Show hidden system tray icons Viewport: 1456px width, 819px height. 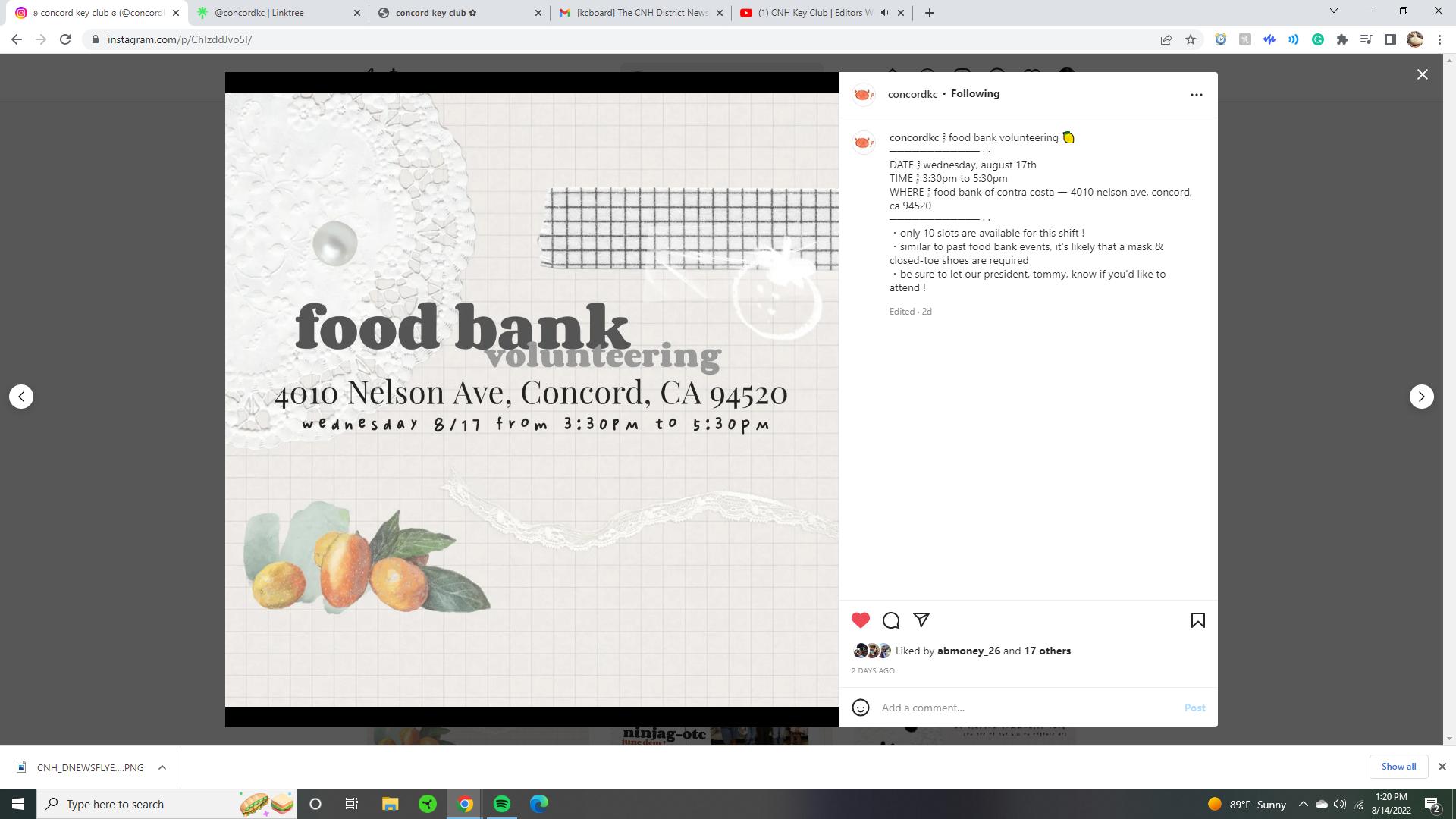point(1303,804)
